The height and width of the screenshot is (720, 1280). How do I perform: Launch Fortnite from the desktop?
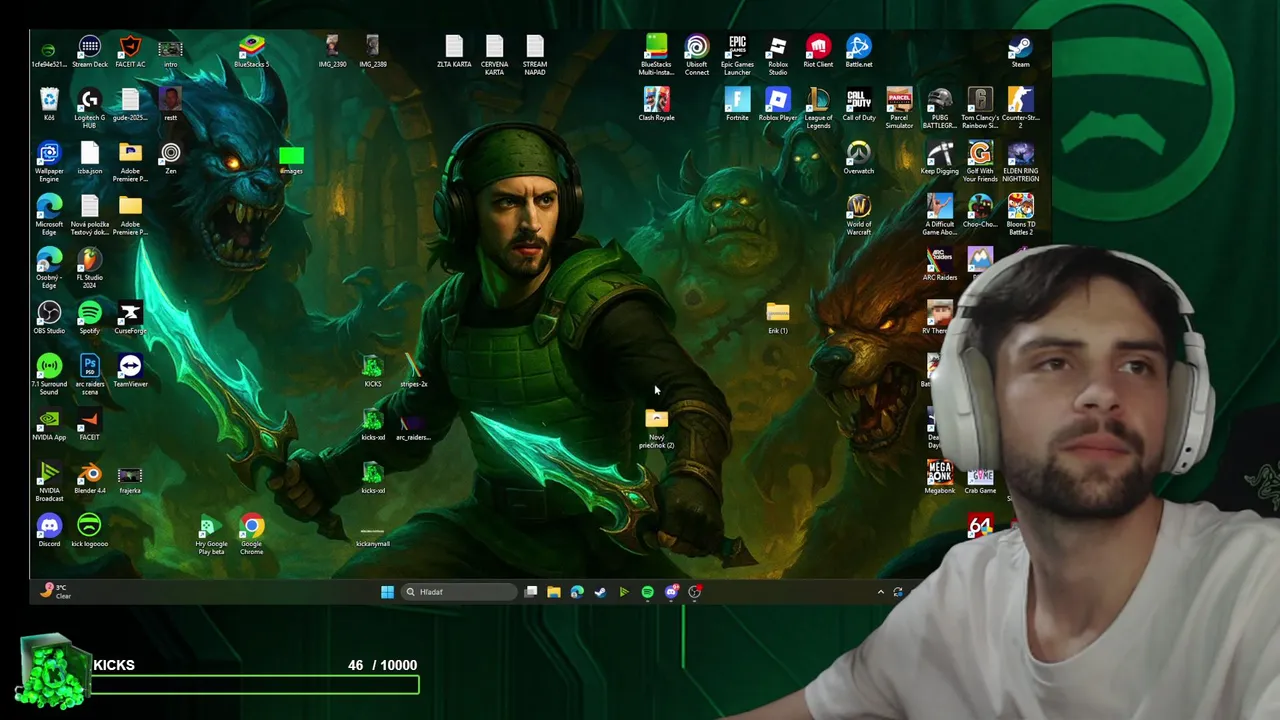click(x=737, y=105)
